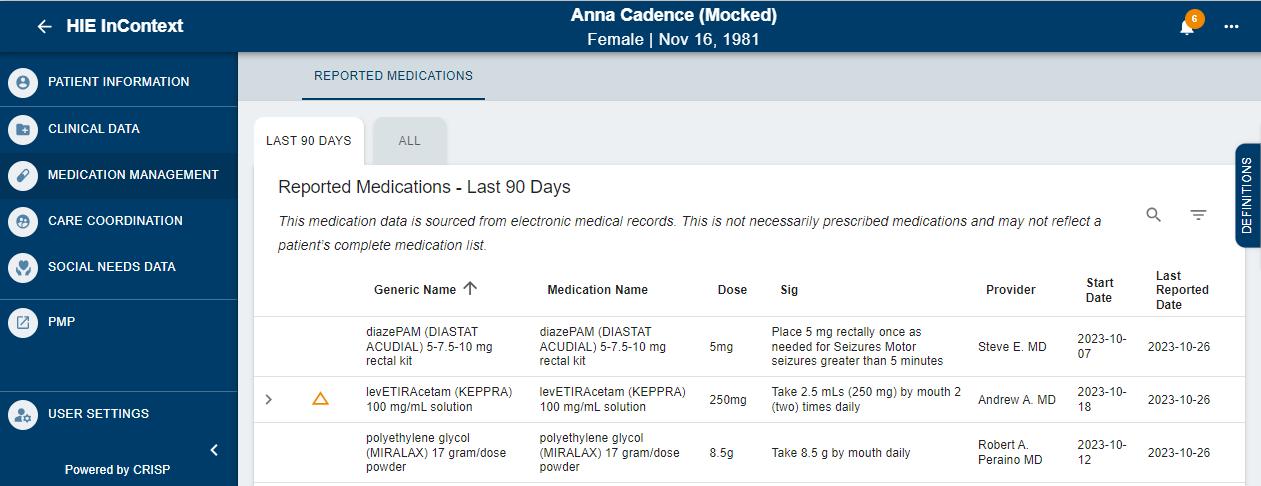Click the Patient Information sidebar icon

click(x=23, y=82)
